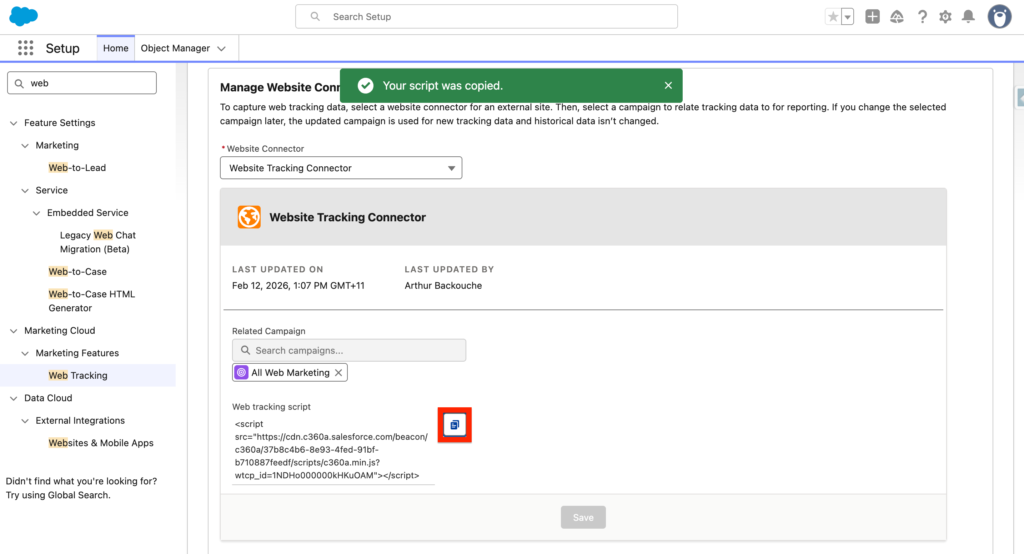The width and height of the screenshot is (1024, 554).
Task: Select Websites & Mobile Apps in sidebar
Action: 101,443
